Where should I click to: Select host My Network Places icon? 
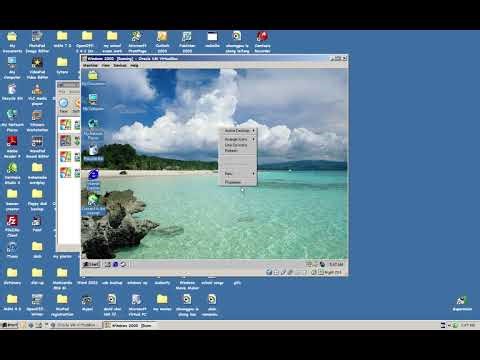pos(12,121)
